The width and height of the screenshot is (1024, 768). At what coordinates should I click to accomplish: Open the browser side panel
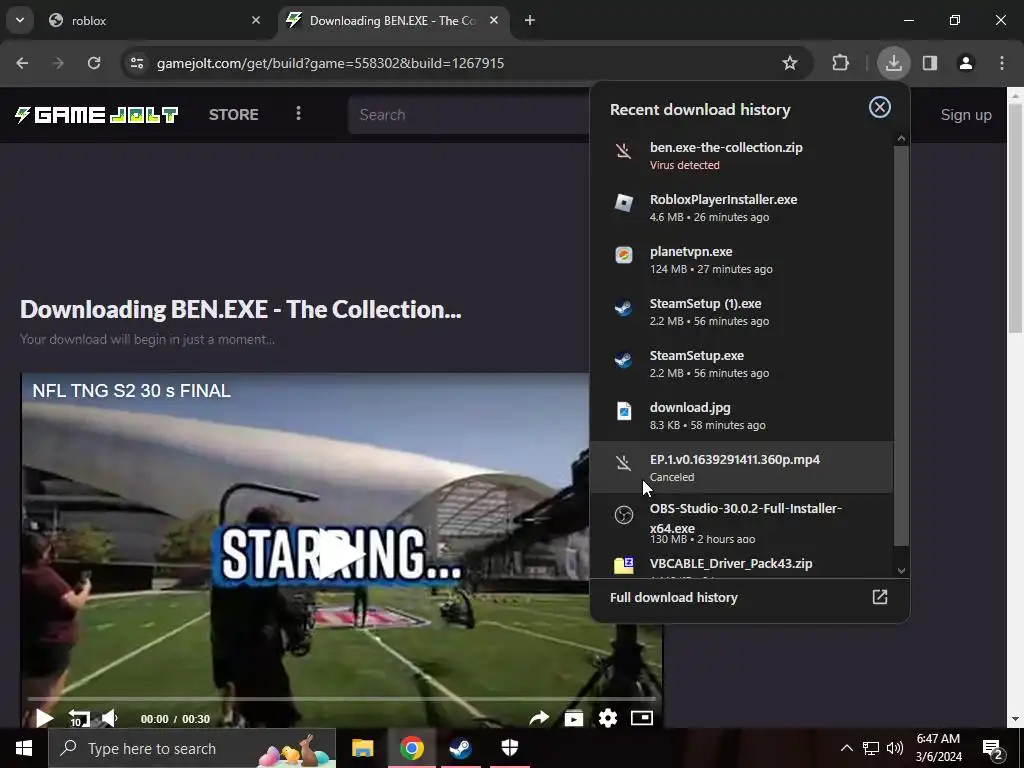pyautogui.click(x=930, y=63)
